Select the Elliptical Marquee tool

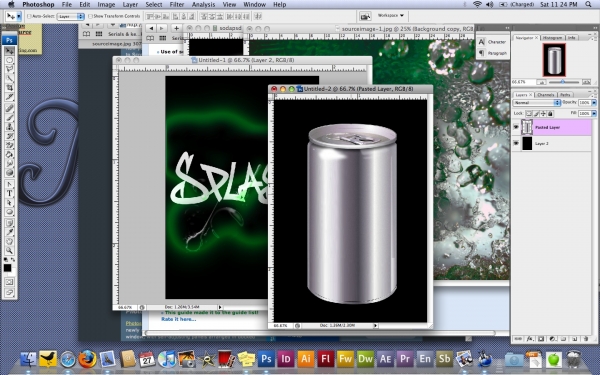tap(10, 60)
